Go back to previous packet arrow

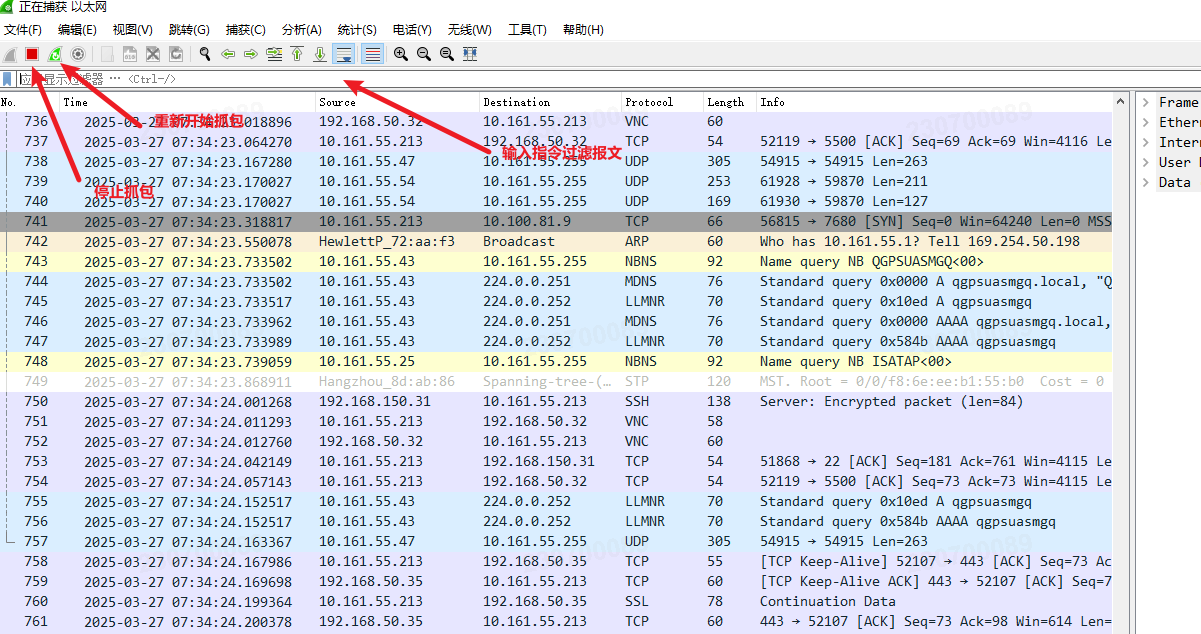(228, 54)
